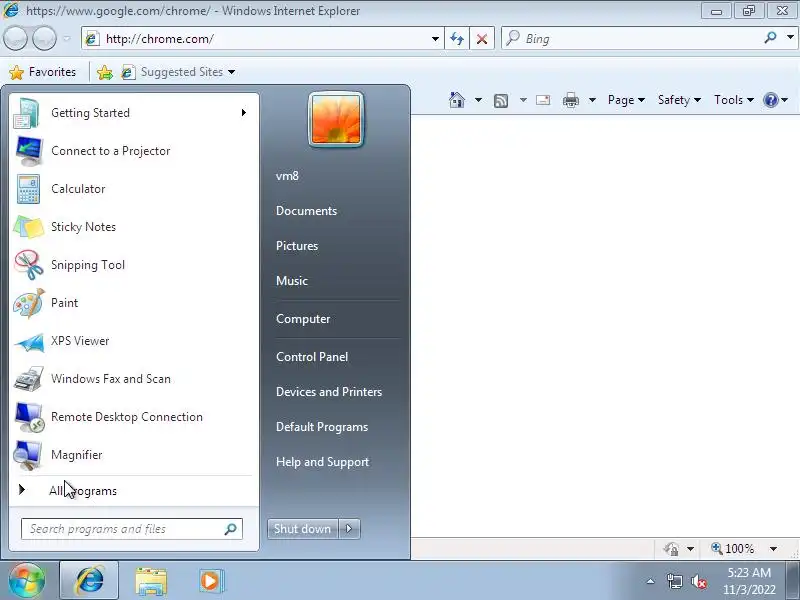Viewport: 800px width, 600px height.
Task: Open Remote Desktop Connection
Action: [134, 417]
